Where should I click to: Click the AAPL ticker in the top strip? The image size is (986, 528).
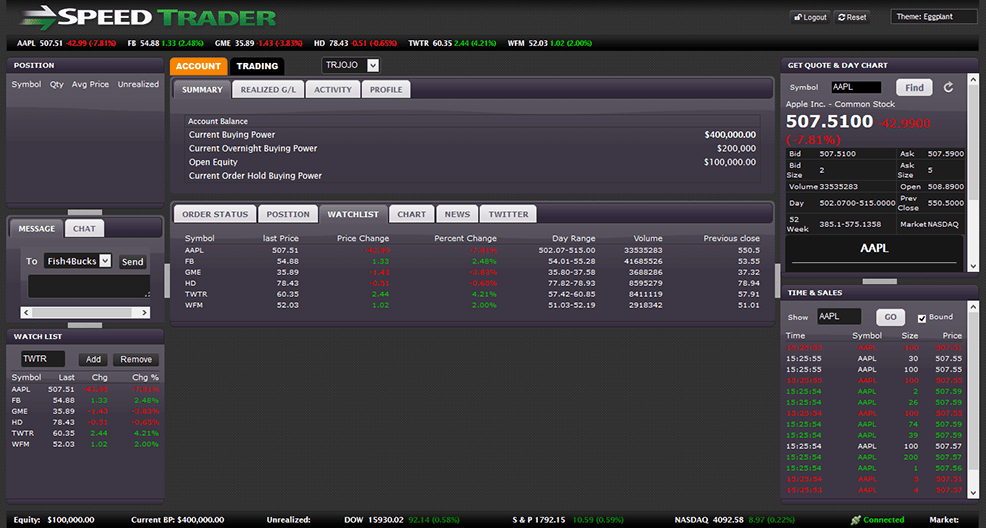pos(67,43)
